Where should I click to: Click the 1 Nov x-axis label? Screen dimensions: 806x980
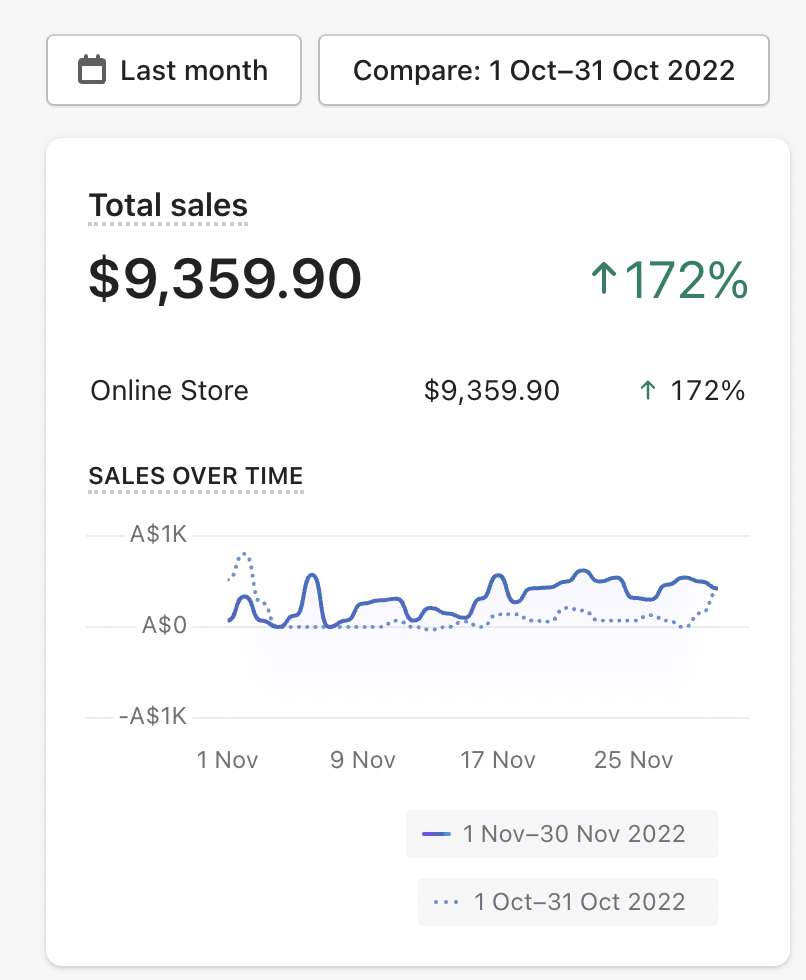(228, 760)
